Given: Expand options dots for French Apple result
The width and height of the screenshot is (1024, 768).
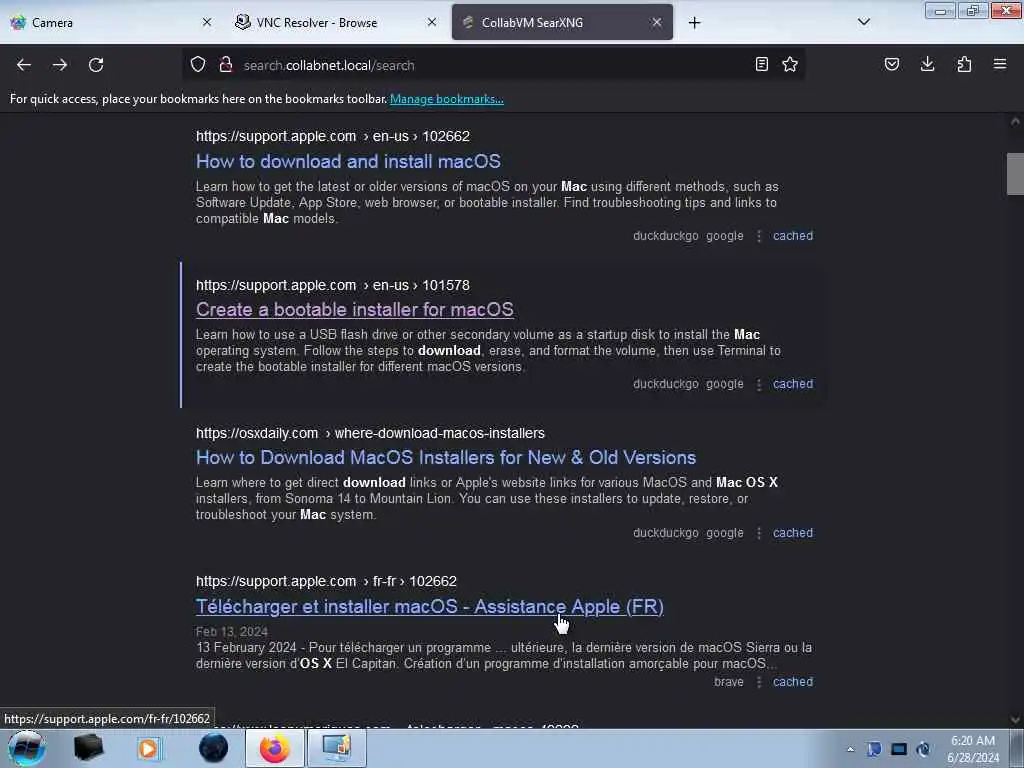Looking at the screenshot, I should pyautogui.click(x=759, y=682).
